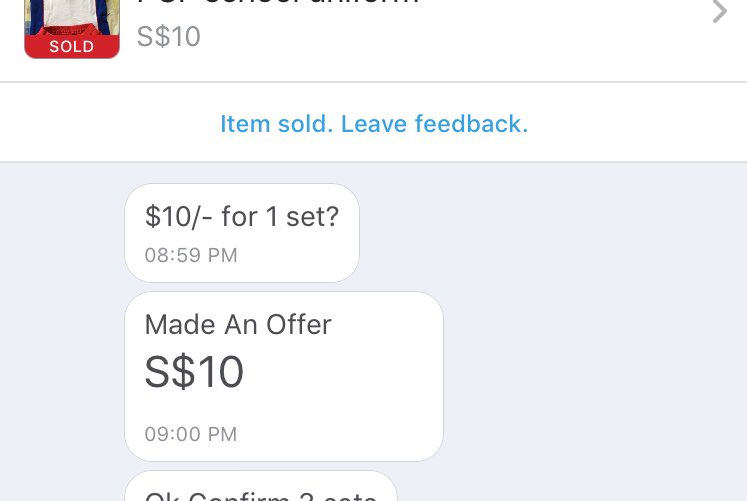The width and height of the screenshot is (747, 501).
Task: Click the word "feedback" in banner
Action: (x=471, y=124)
